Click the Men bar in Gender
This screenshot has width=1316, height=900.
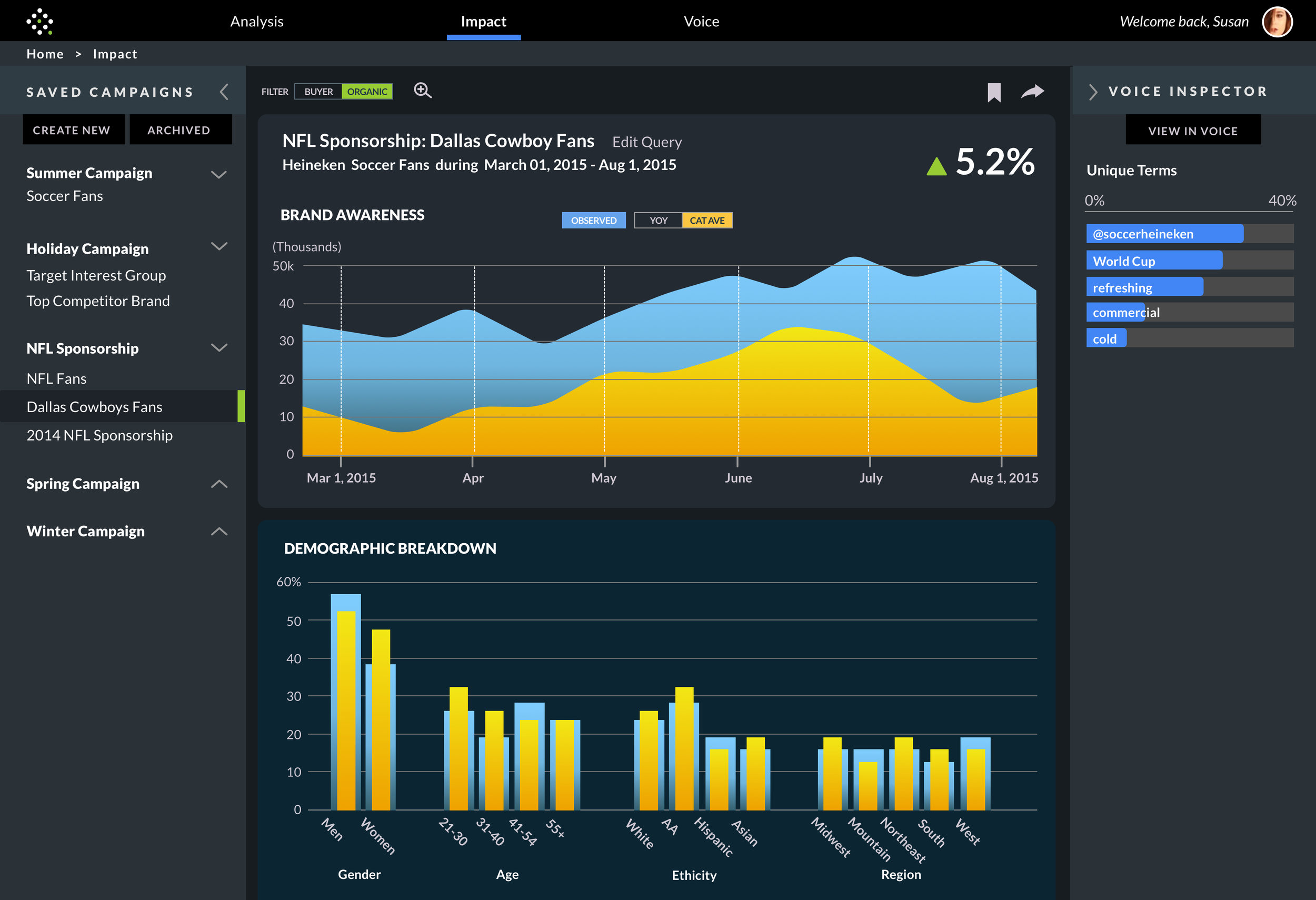(346, 702)
